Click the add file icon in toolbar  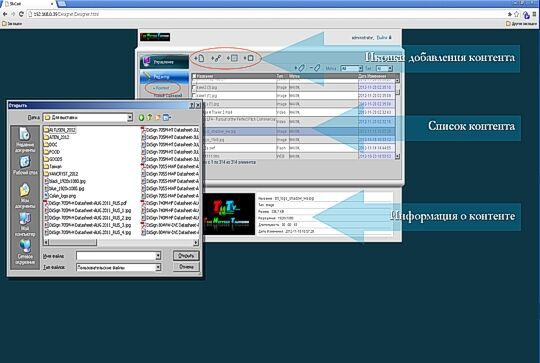(x=199, y=58)
